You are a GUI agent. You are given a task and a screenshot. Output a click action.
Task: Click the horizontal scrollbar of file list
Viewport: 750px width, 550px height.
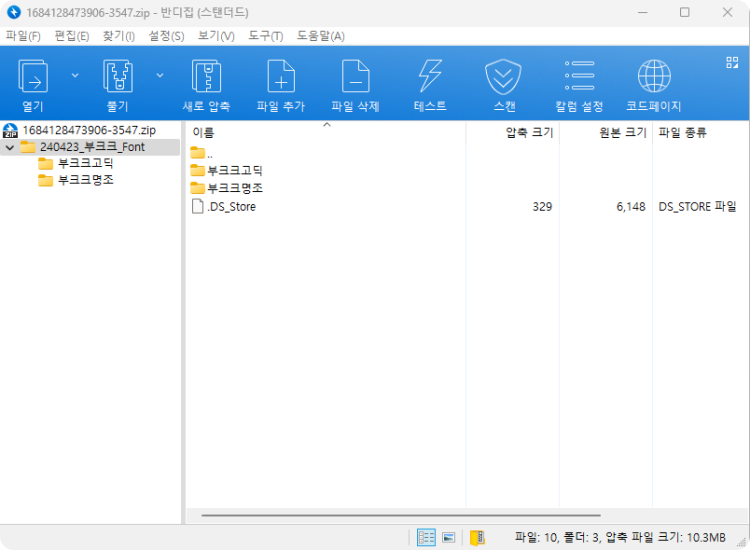pos(401,516)
